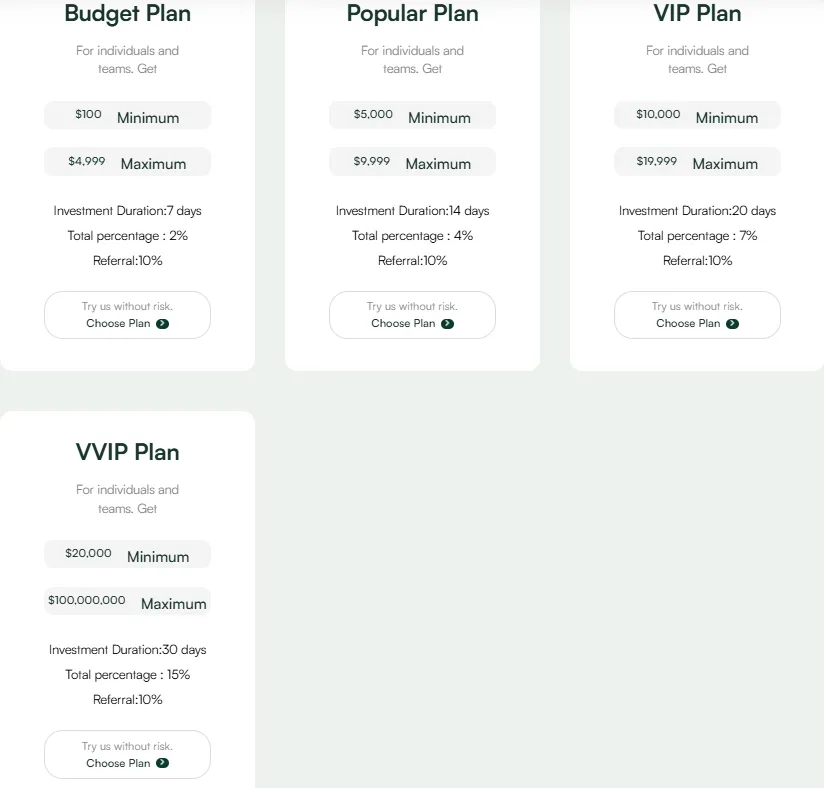
Task: Click the $20,000 Minimum field
Action: (x=127, y=555)
